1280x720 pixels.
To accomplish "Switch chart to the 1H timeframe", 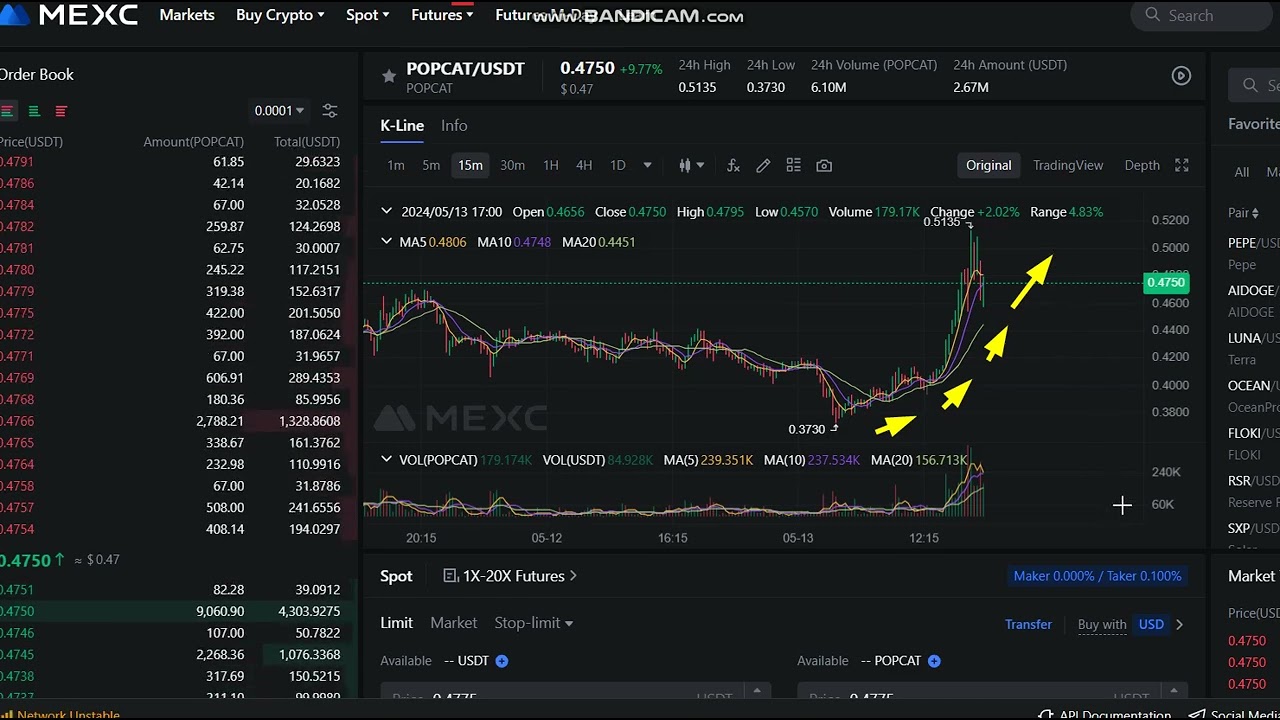I will 550,165.
